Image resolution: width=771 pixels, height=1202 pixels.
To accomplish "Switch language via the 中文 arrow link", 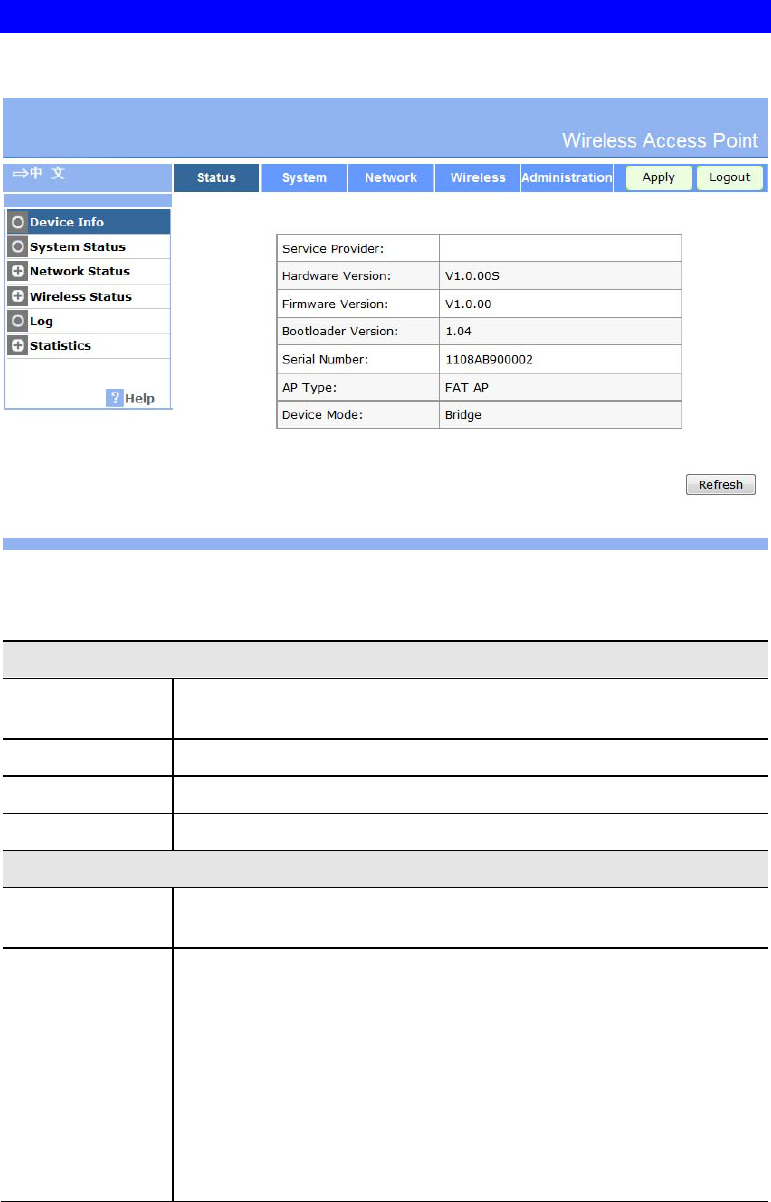I will click(x=38, y=173).
